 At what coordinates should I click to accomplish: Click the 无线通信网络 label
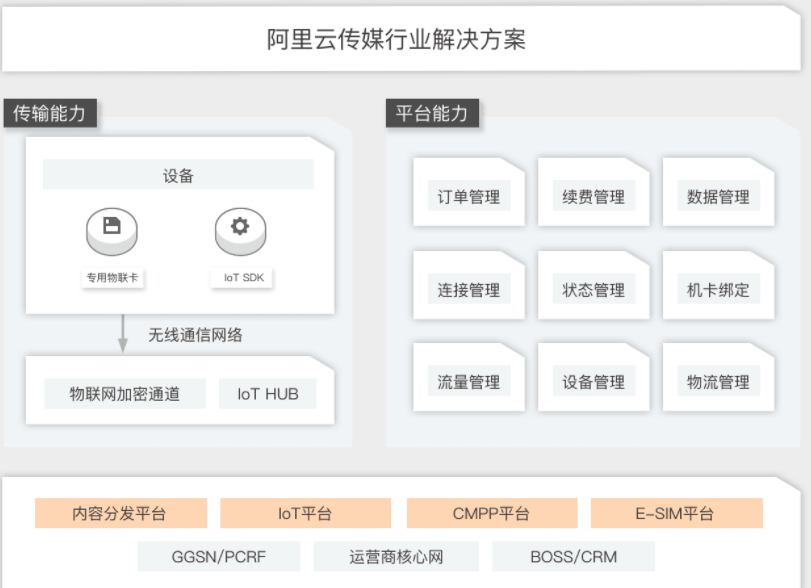pos(195,335)
